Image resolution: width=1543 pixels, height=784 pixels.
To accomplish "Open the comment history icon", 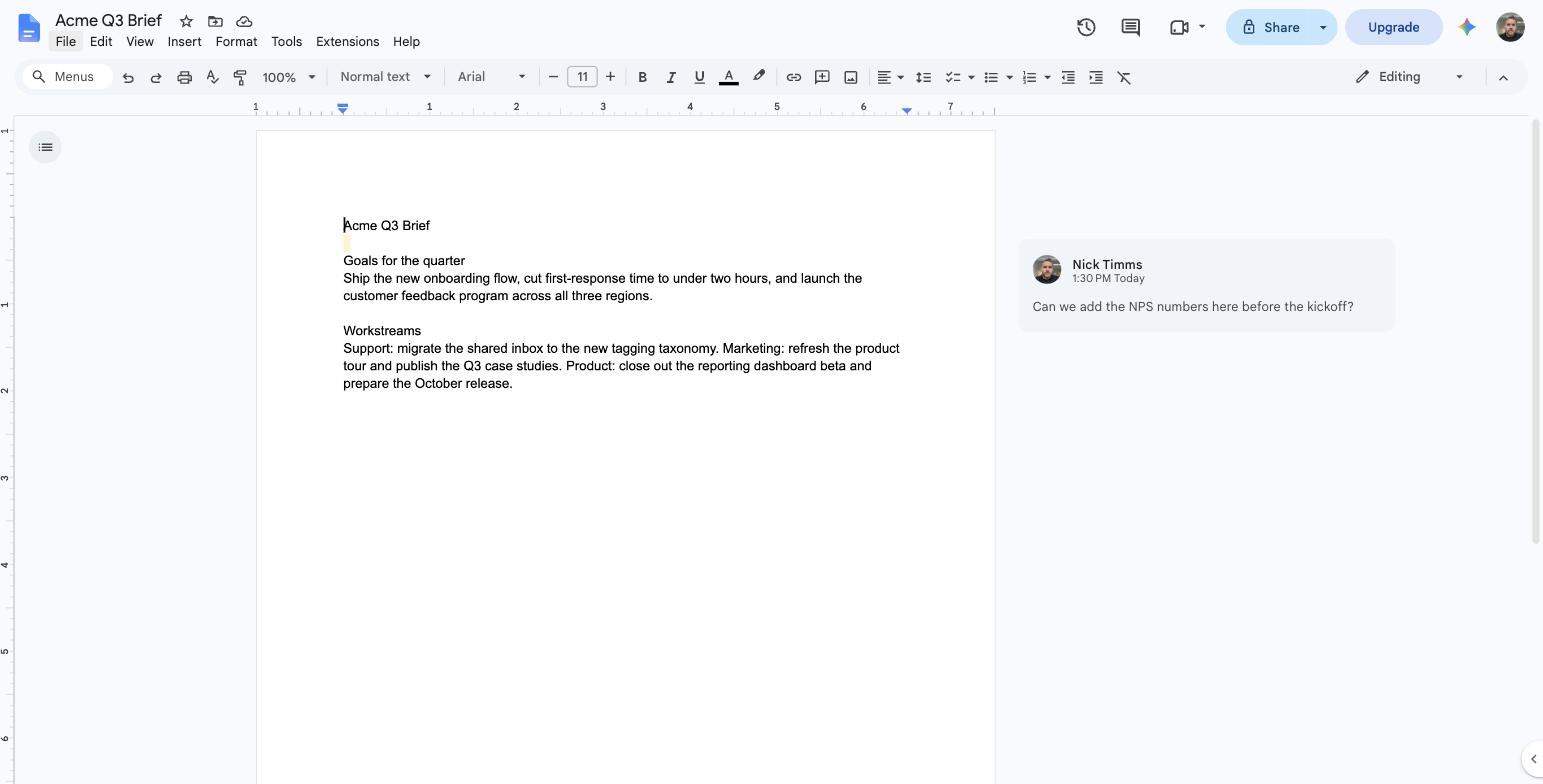I will click(x=1131, y=27).
